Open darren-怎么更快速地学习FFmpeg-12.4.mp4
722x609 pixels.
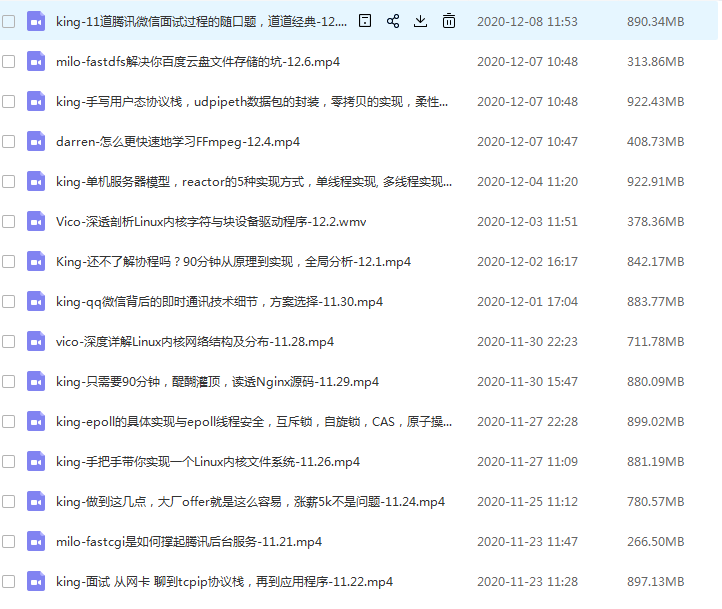tap(178, 142)
